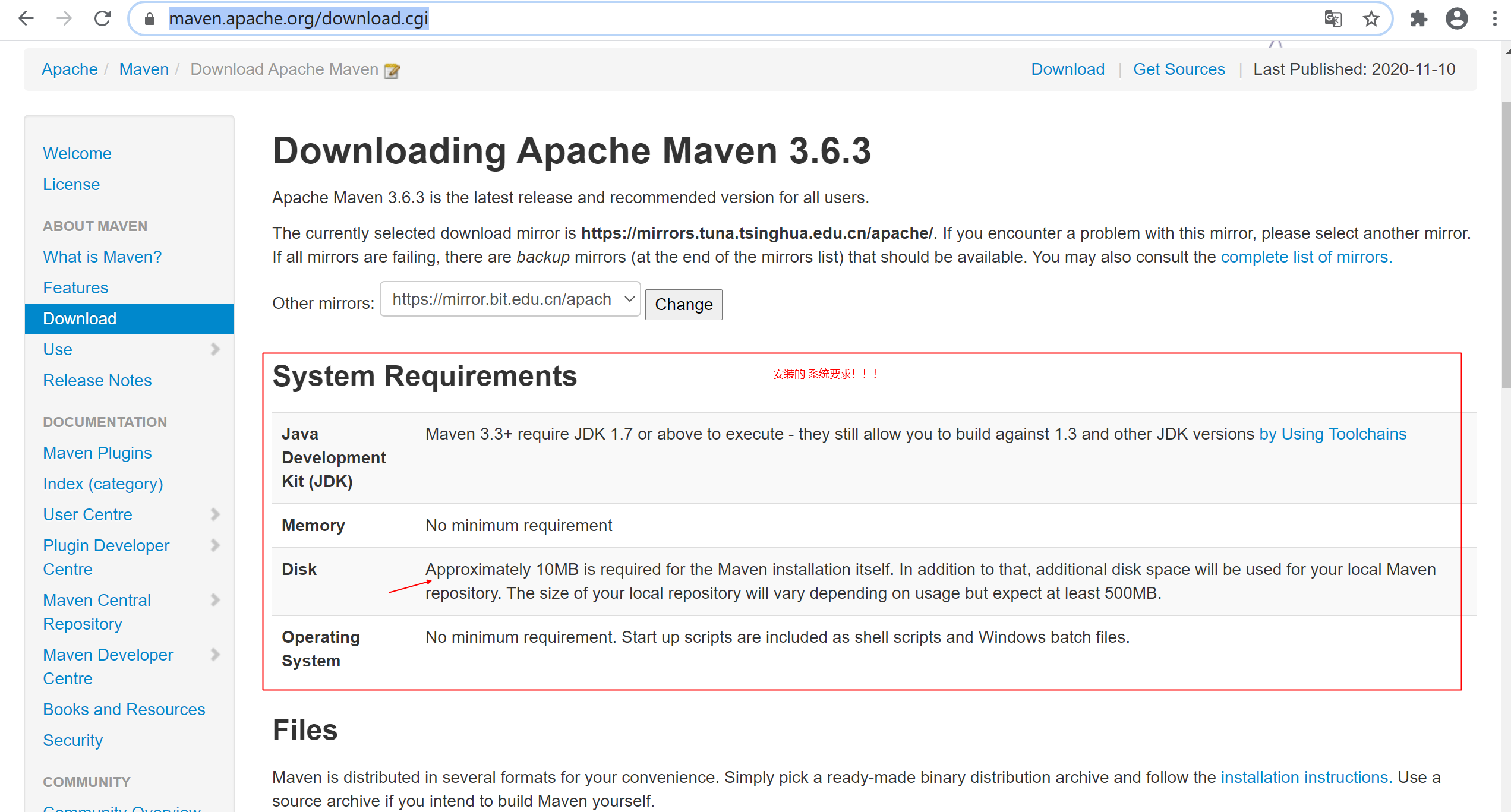Open the user profile avatar icon
Viewport: 1511px width, 812px height.
pyautogui.click(x=1456, y=19)
